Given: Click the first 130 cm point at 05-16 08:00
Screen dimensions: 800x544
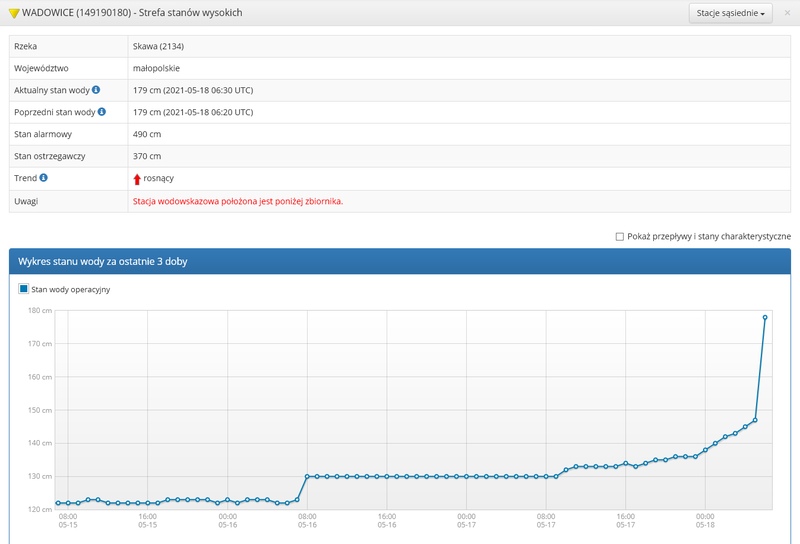Looking at the screenshot, I should (x=307, y=476).
